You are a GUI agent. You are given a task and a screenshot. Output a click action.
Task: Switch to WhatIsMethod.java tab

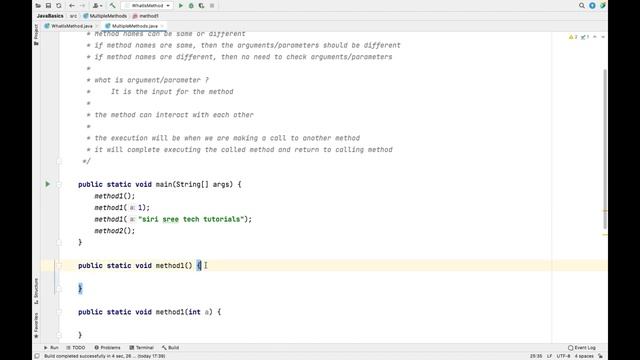pyautogui.click(x=69, y=26)
